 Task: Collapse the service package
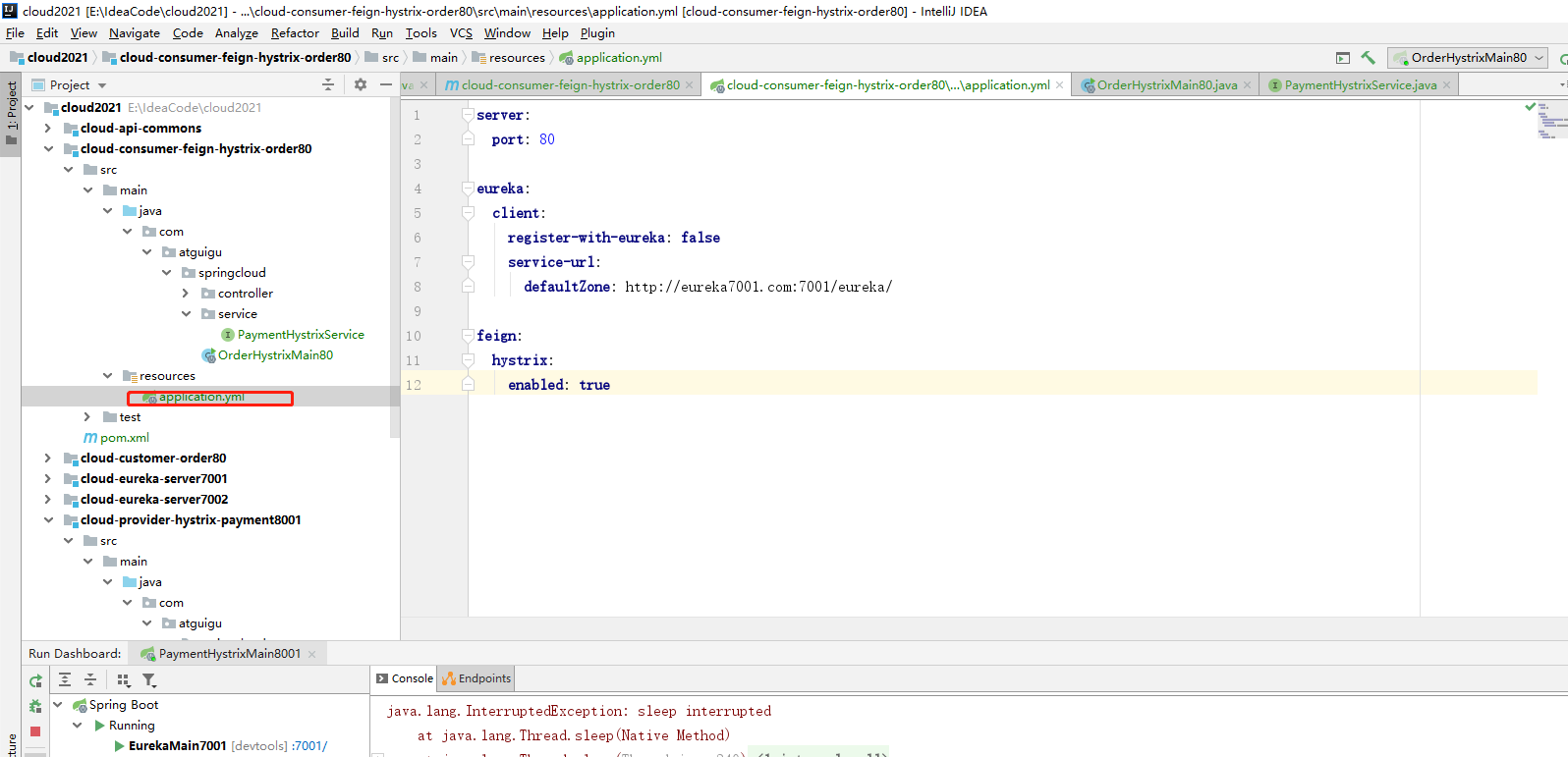pyautogui.click(x=186, y=314)
